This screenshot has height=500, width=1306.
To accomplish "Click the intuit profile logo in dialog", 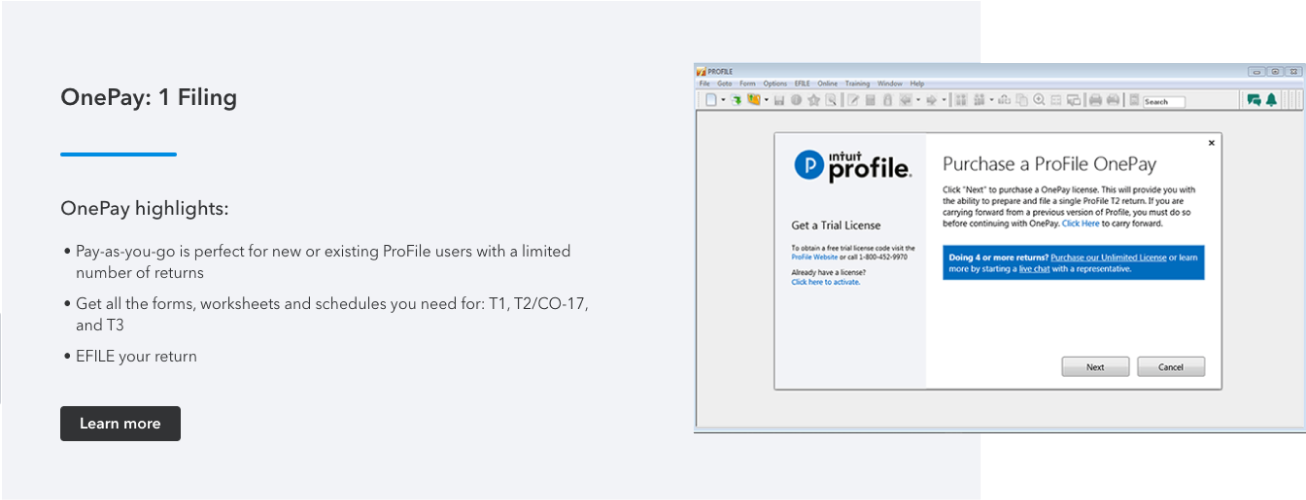I will [x=853, y=166].
